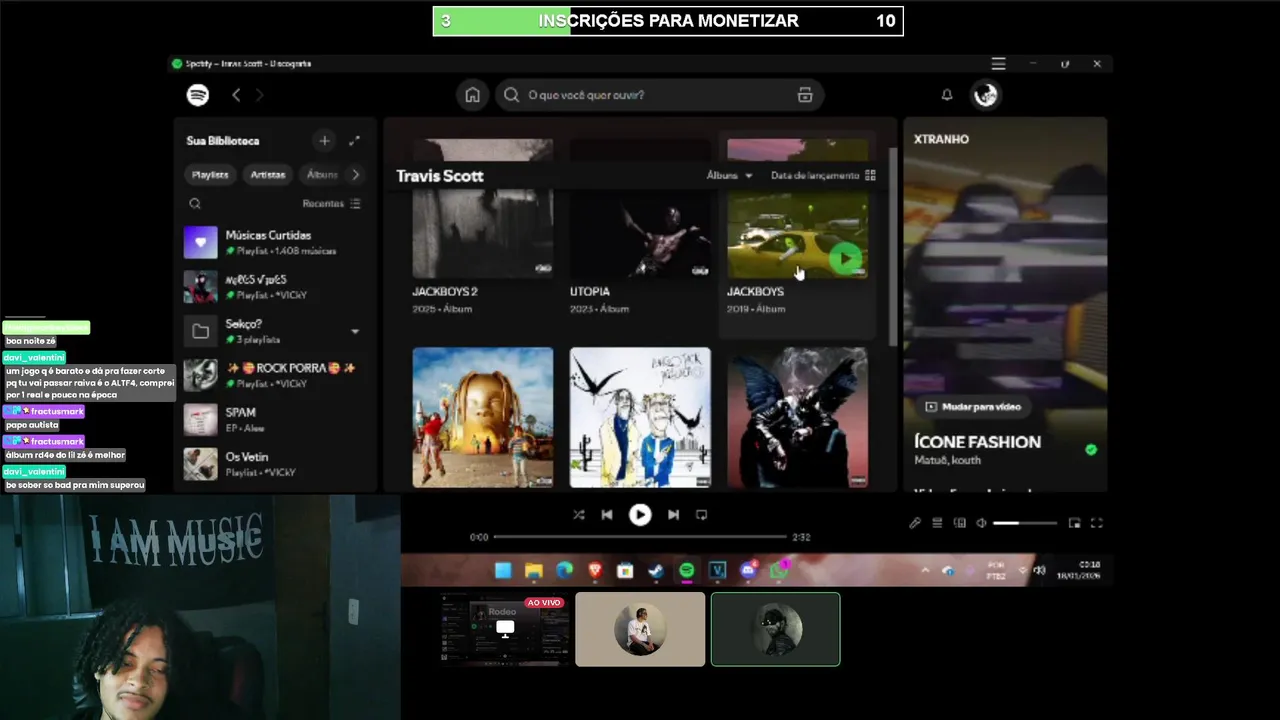Click the XTRANHO header in the right panel
Viewport: 1280px width, 720px height.
pos(941,139)
